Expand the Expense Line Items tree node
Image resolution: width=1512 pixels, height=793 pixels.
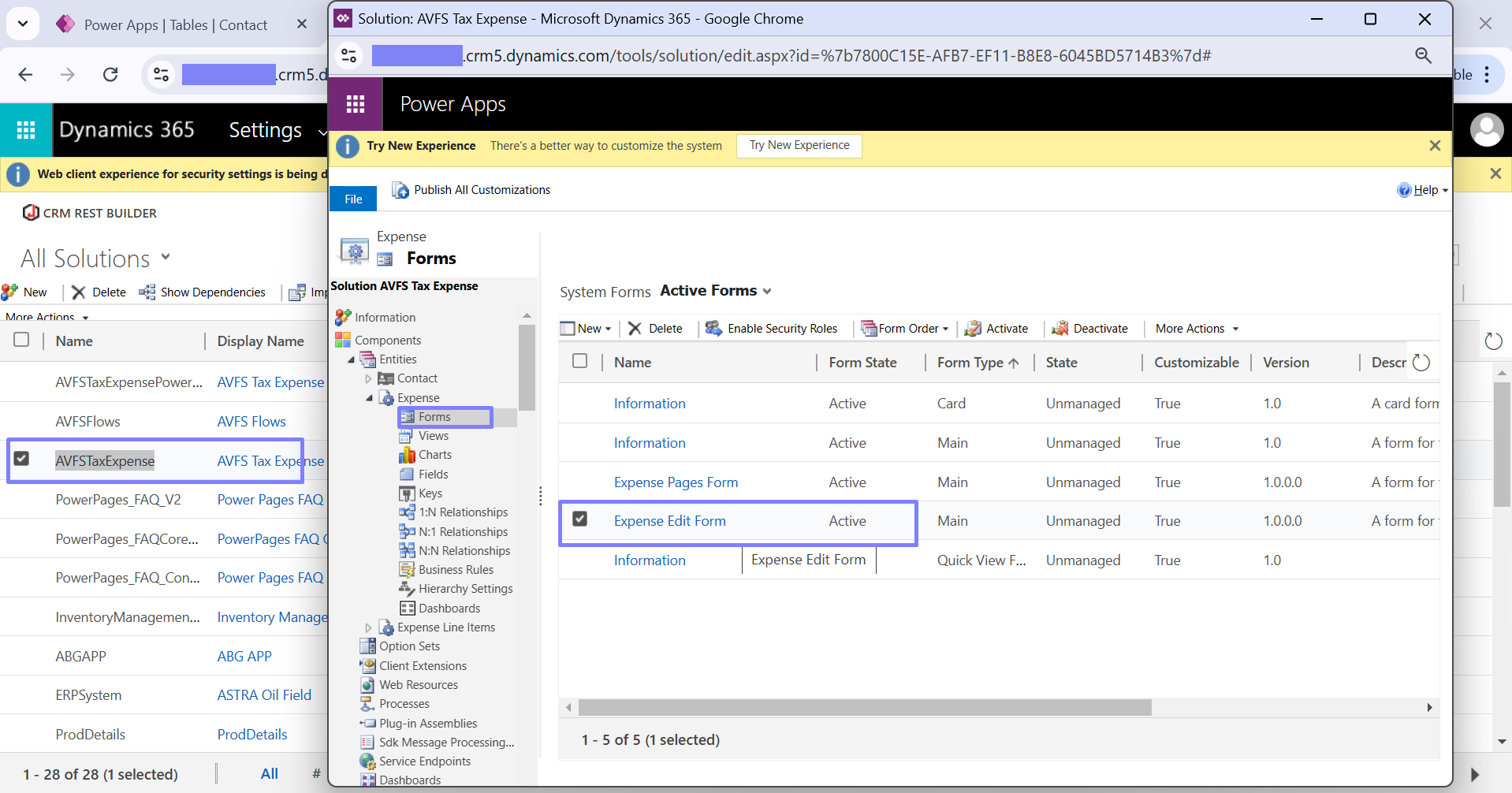(368, 627)
